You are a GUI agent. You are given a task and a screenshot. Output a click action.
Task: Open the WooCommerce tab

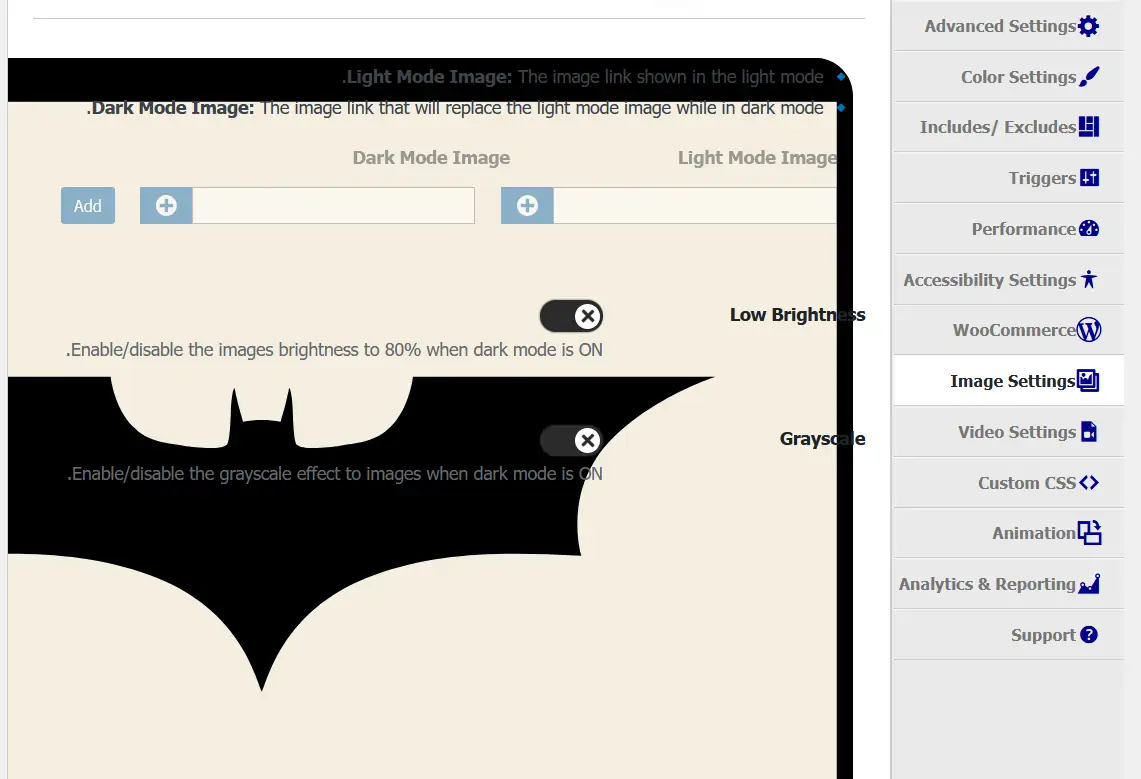click(1009, 330)
